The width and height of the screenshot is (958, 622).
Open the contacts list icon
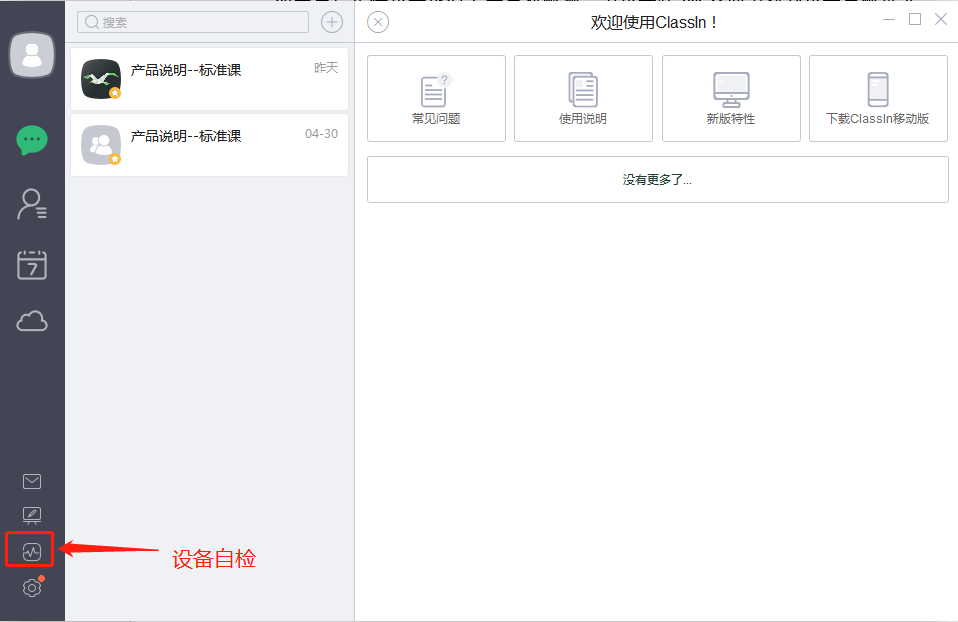(32, 204)
